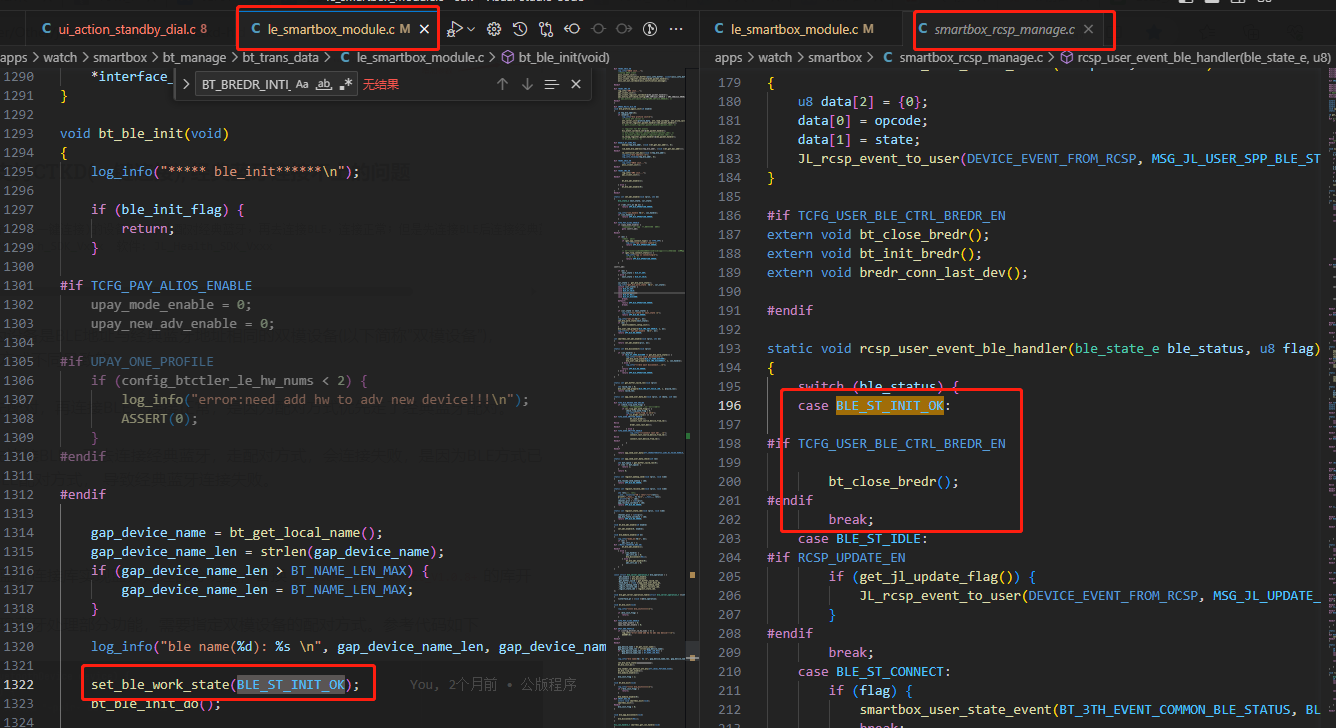Click the left-arrow previous revision icon
The height and width of the screenshot is (728, 1336).
click(x=572, y=29)
